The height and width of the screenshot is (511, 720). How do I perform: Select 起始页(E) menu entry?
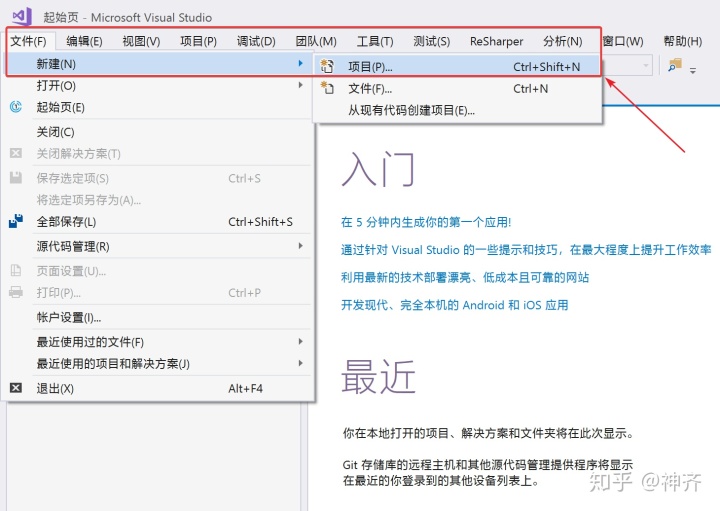coord(158,107)
